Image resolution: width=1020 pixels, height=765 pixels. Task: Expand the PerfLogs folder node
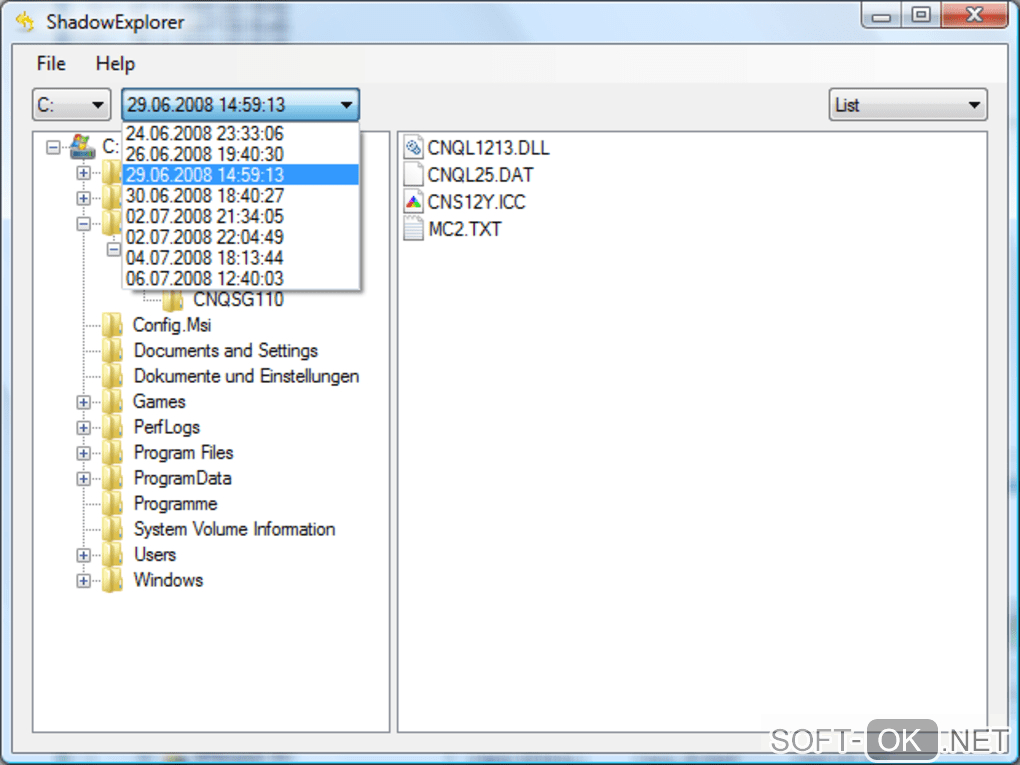(83, 427)
